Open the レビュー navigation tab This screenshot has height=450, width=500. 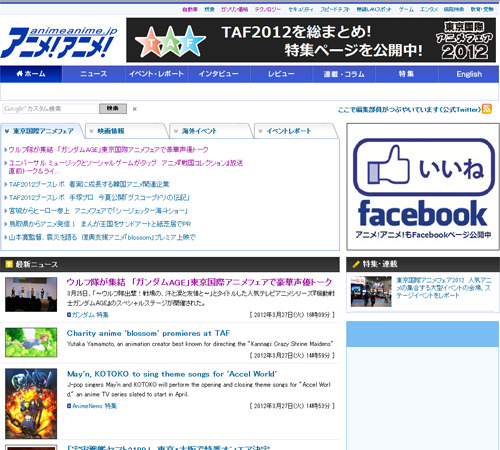(281, 74)
